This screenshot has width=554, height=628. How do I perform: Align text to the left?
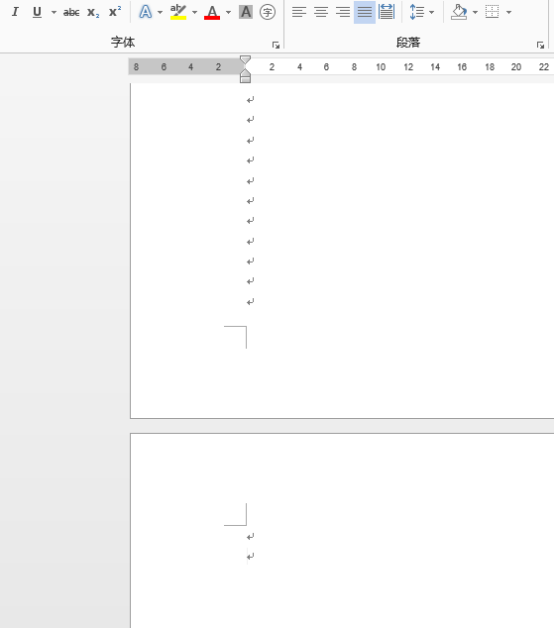pyautogui.click(x=299, y=12)
